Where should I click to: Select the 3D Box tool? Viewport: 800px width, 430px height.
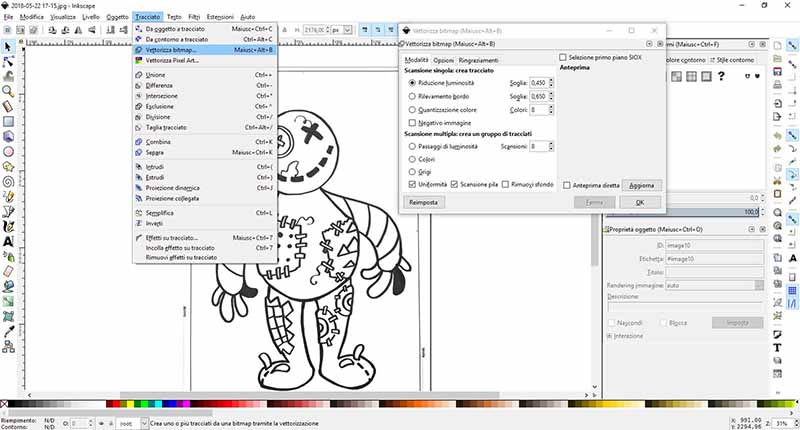[x=8, y=137]
